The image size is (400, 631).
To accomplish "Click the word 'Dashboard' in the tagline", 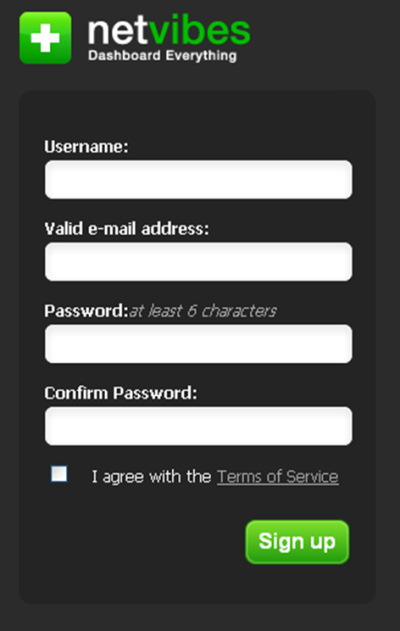I will [x=124, y=56].
